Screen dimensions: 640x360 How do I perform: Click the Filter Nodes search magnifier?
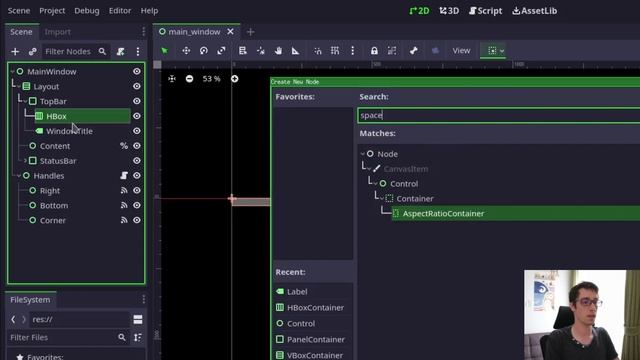click(x=102, y=51)
